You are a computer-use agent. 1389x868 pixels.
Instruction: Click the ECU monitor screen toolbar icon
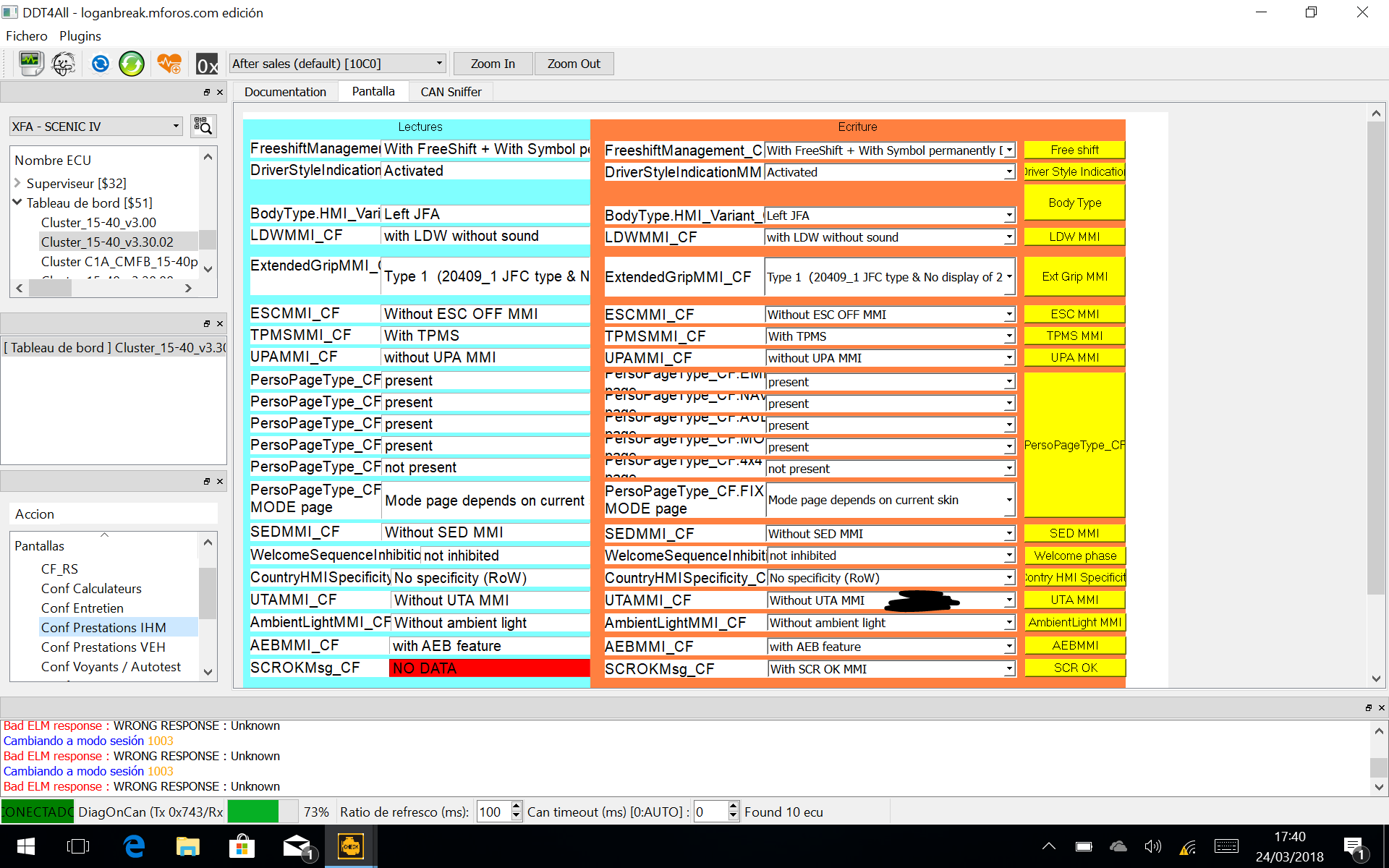pyautogui.click(x=31, y=64)
